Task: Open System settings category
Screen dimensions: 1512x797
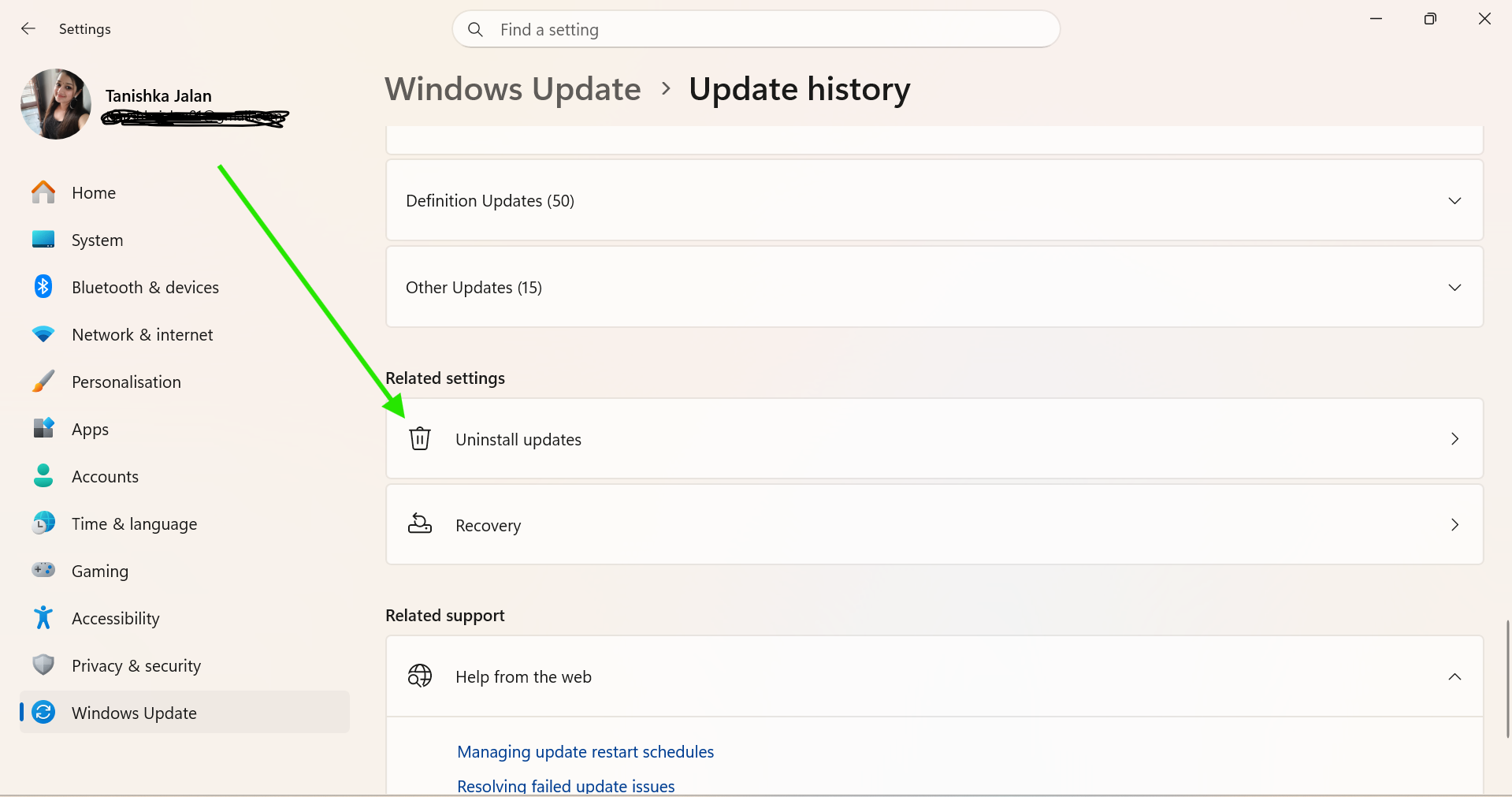Action: pyautogui.click(x=185, y=240)
